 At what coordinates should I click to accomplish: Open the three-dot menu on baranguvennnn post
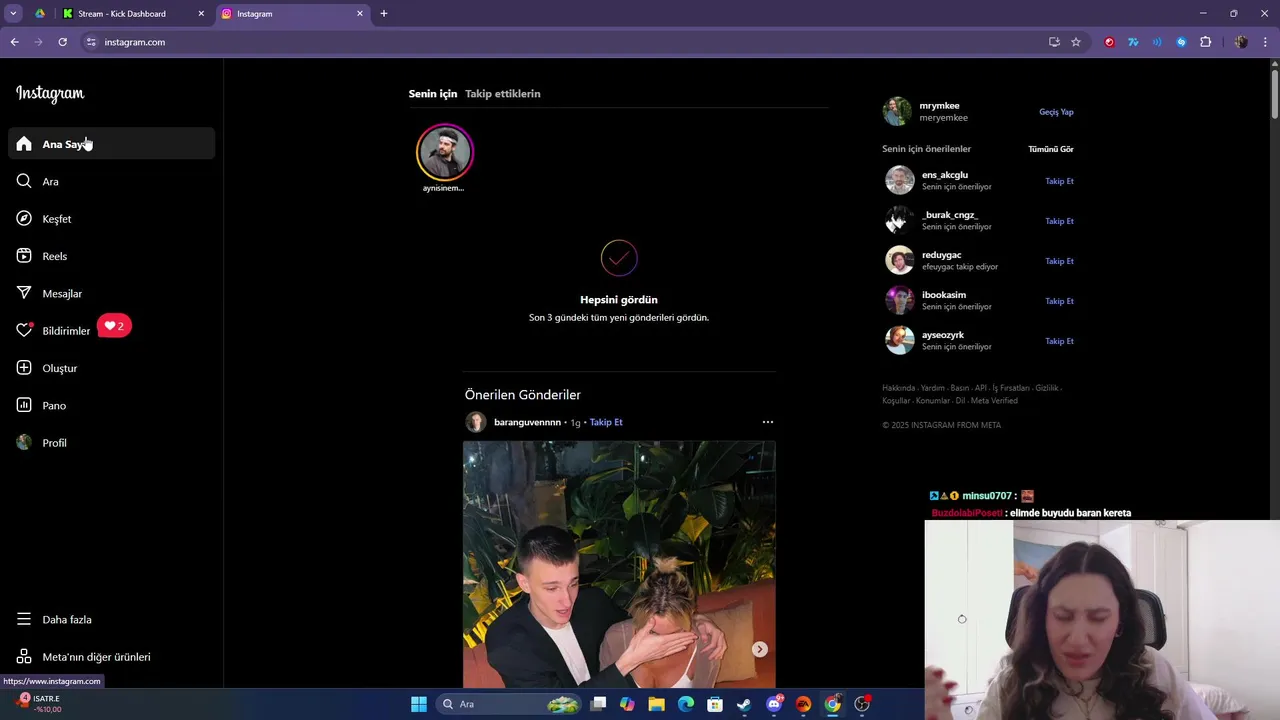point(768,422)
